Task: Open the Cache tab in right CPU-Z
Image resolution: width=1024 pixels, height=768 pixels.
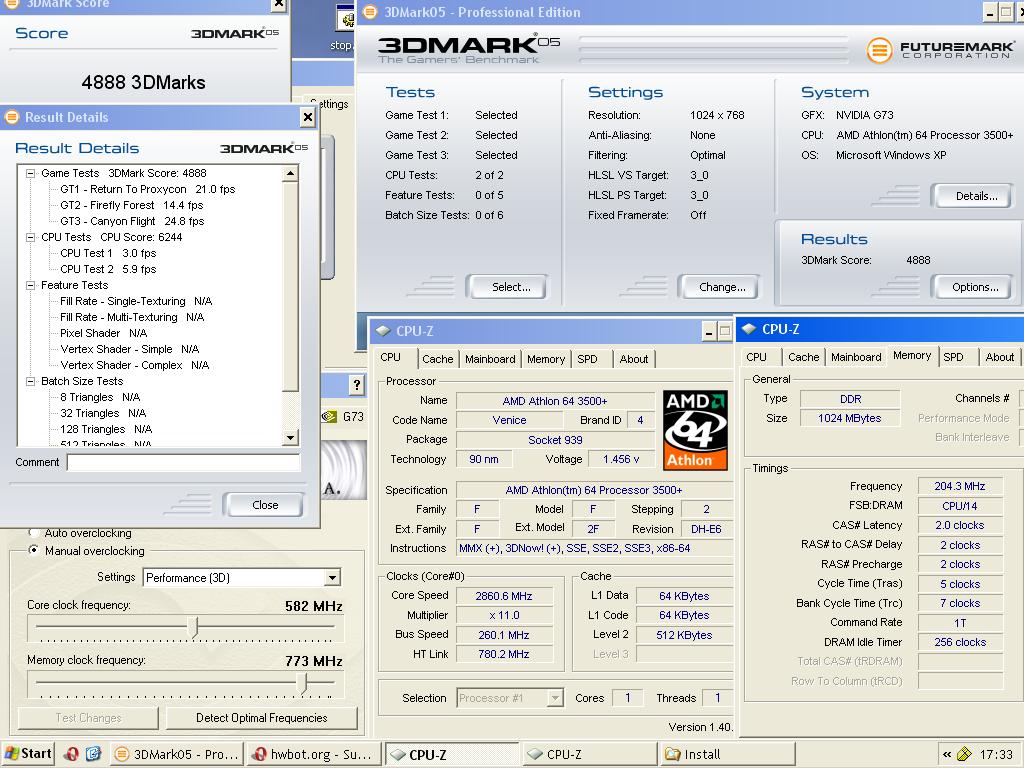Action: [x=803, y=357]
